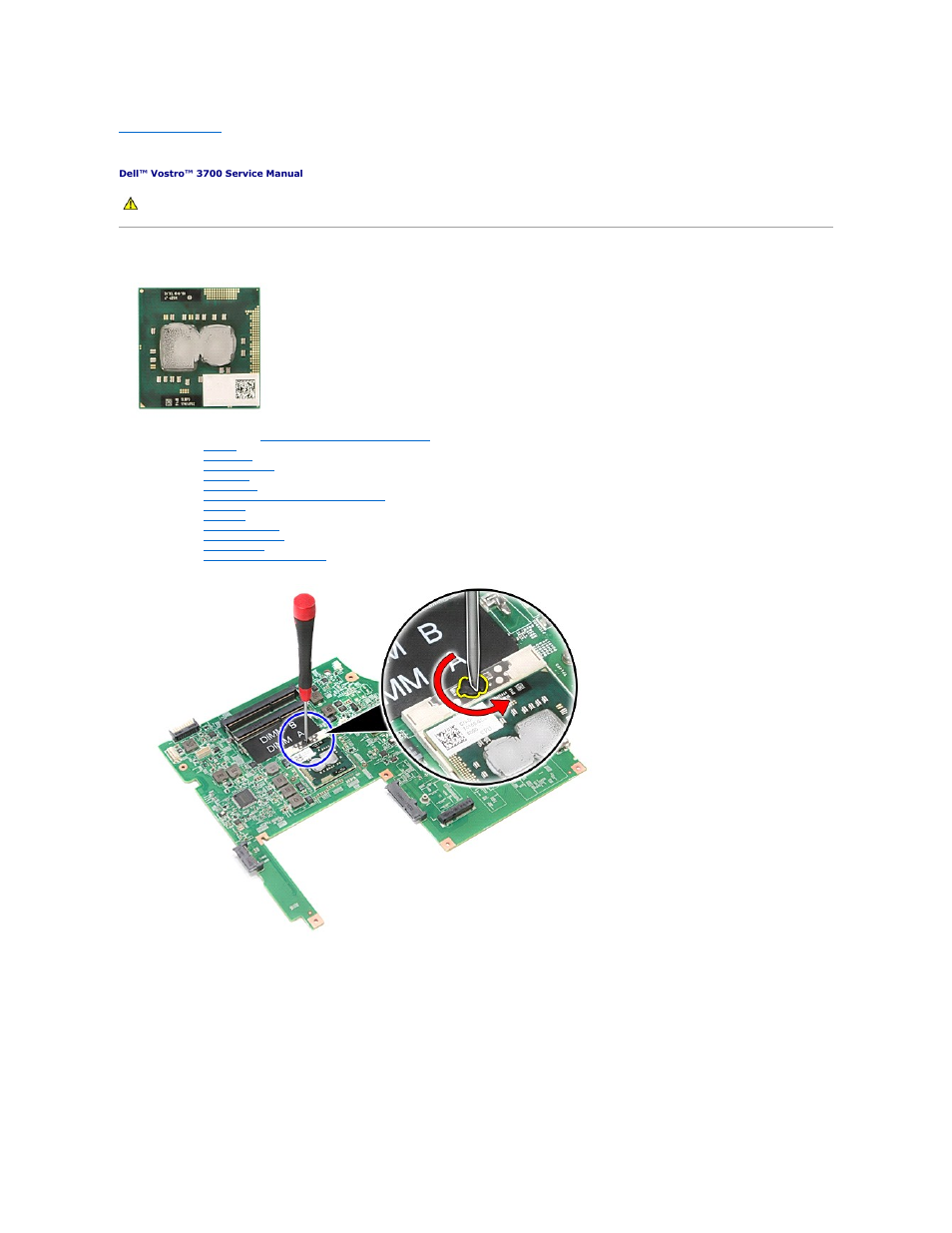This screenshot has height=1233, width=952.
Task: Click the processor chip photo
Action: (200, 348)
